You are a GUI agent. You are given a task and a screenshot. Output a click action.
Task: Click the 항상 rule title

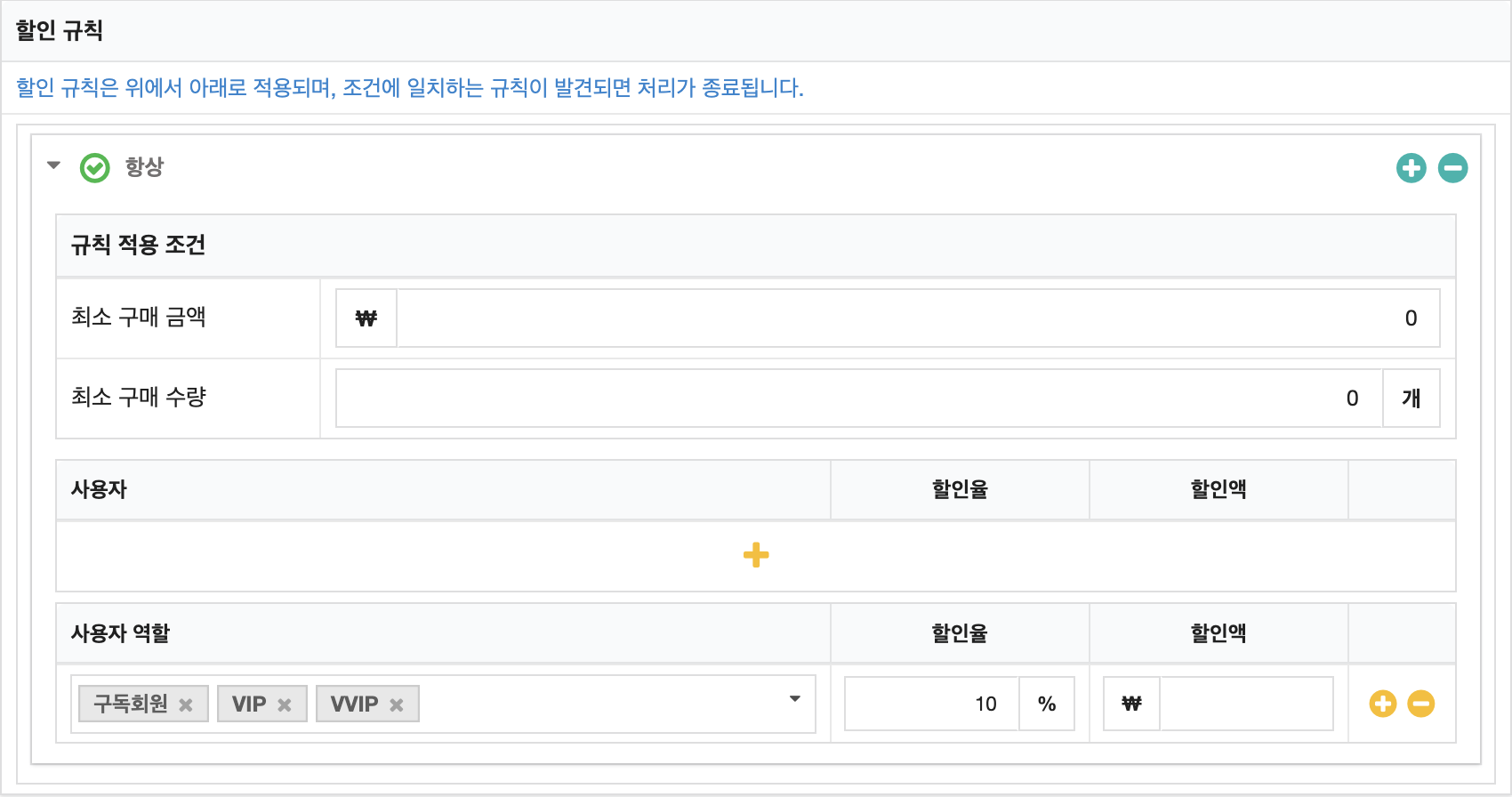[x=144, y=167]
